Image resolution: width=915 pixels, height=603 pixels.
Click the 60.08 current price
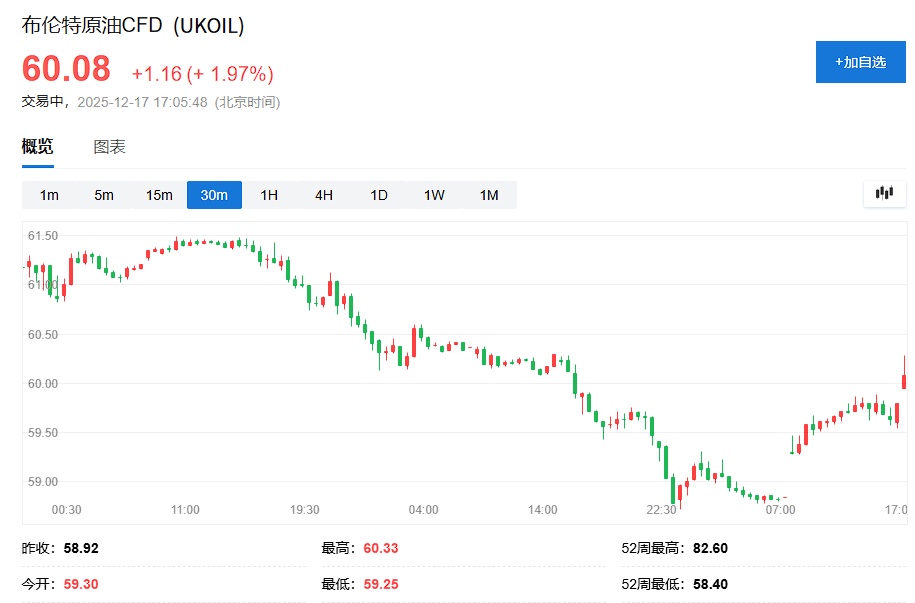(x=66, y=69)
